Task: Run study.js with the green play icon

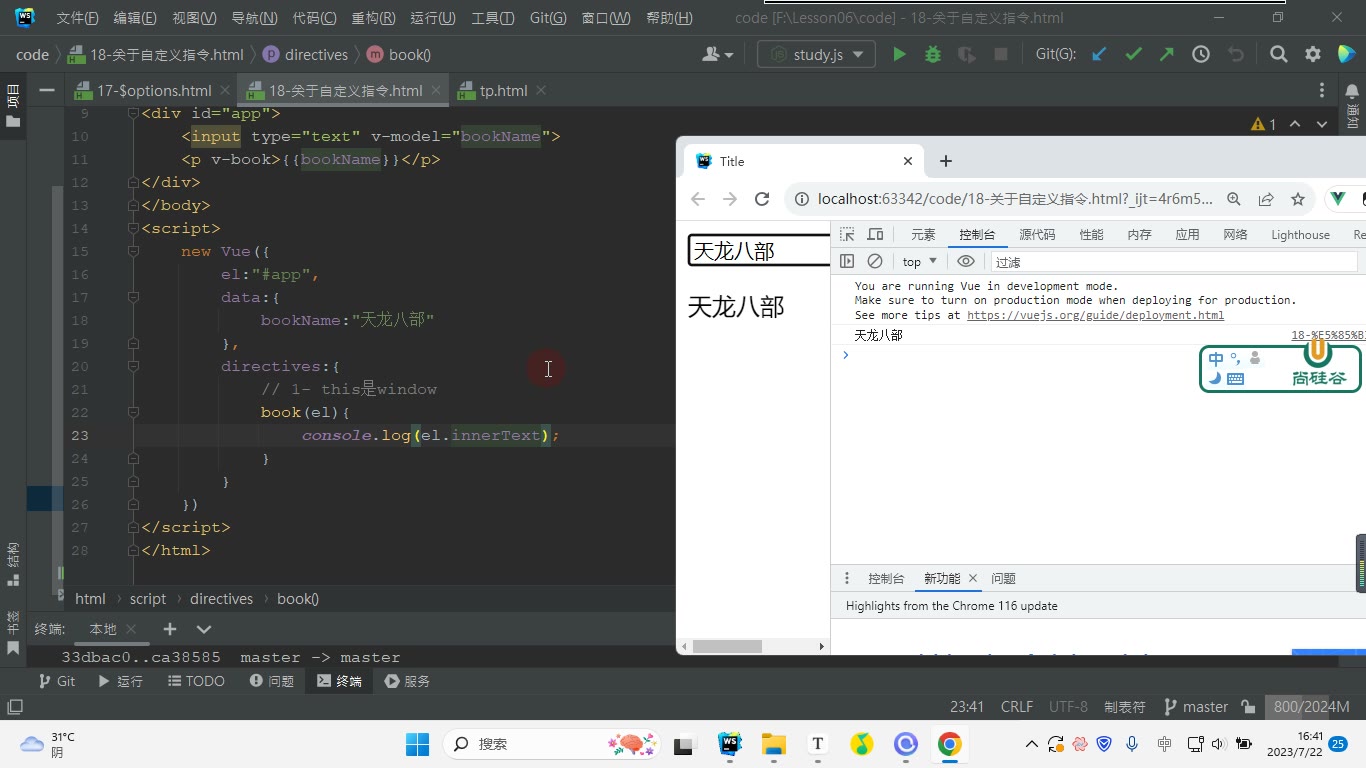Action: pyautogui.click(x=899, y=55)
